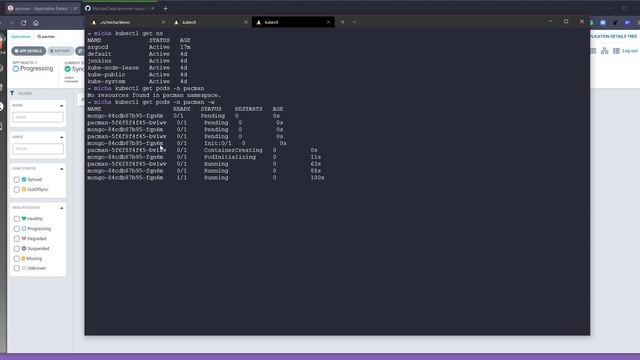640x360 pixels.
Task: Focus the Kinds filter input field
Action: click(38, 149)
